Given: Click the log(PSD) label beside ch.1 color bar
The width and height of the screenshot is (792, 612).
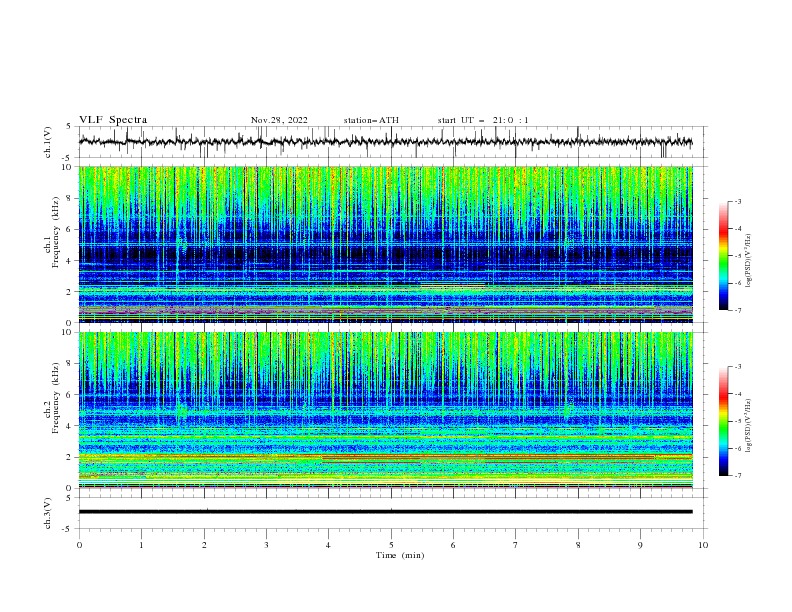Looking at the screenshot, I should (x=749, y=261).
